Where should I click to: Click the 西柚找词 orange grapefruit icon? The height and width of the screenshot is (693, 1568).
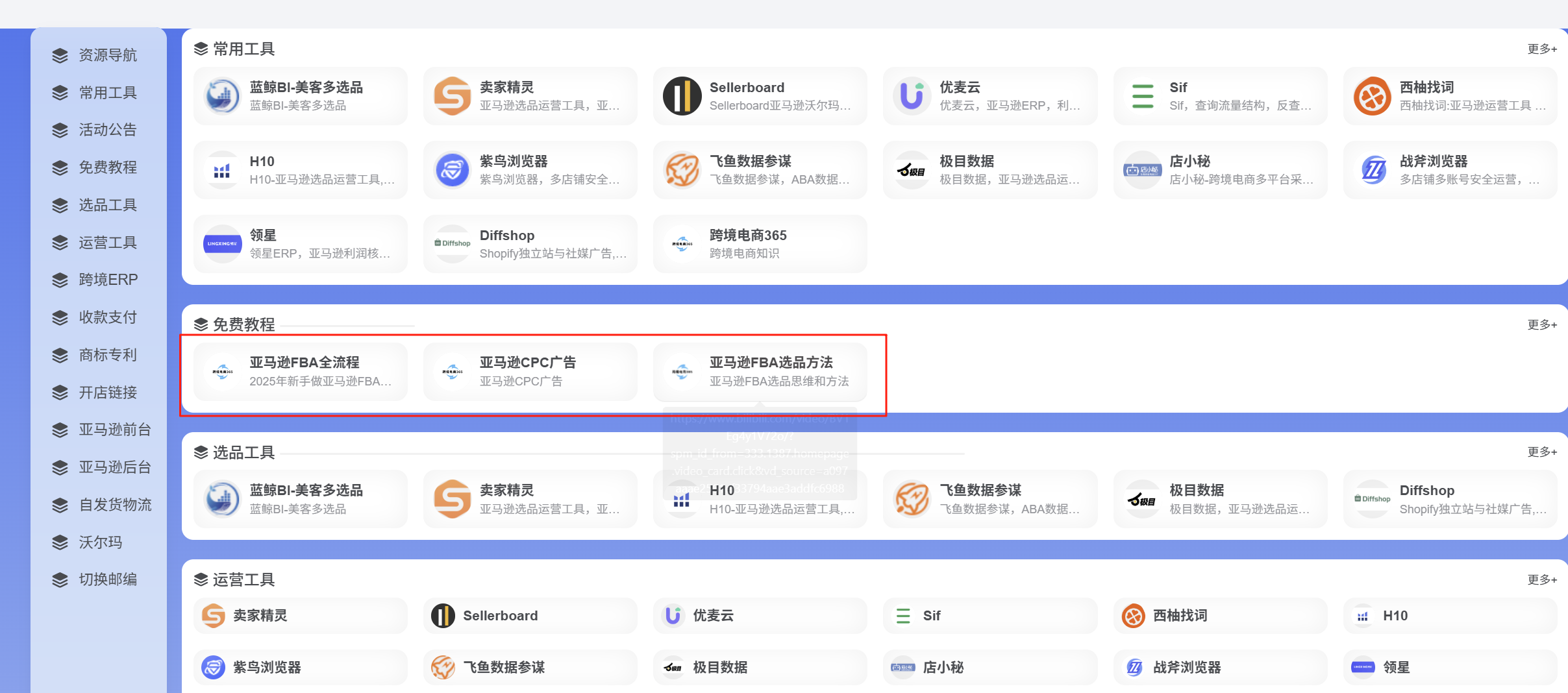1373,95
